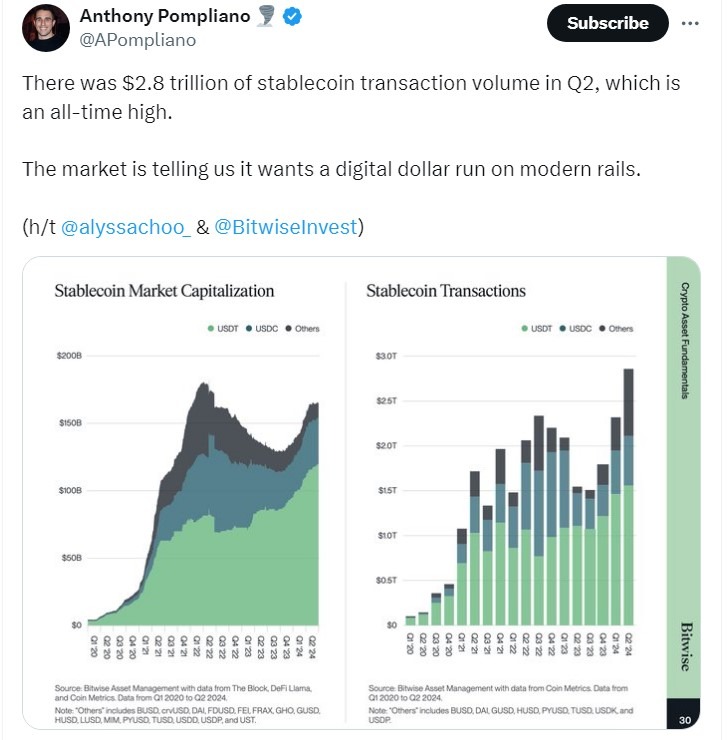Click the Anthony Pompliano display name

pos(165,16)
